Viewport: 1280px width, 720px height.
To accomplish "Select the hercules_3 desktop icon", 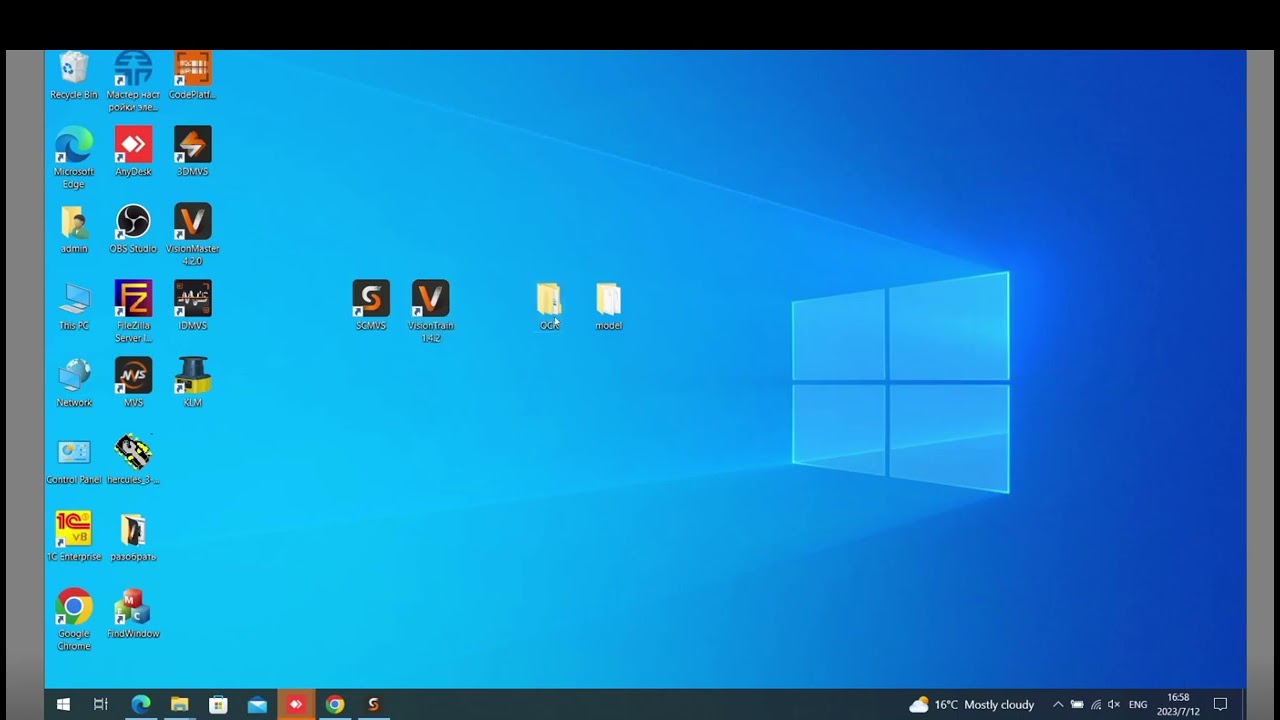I will pos(133,459).
